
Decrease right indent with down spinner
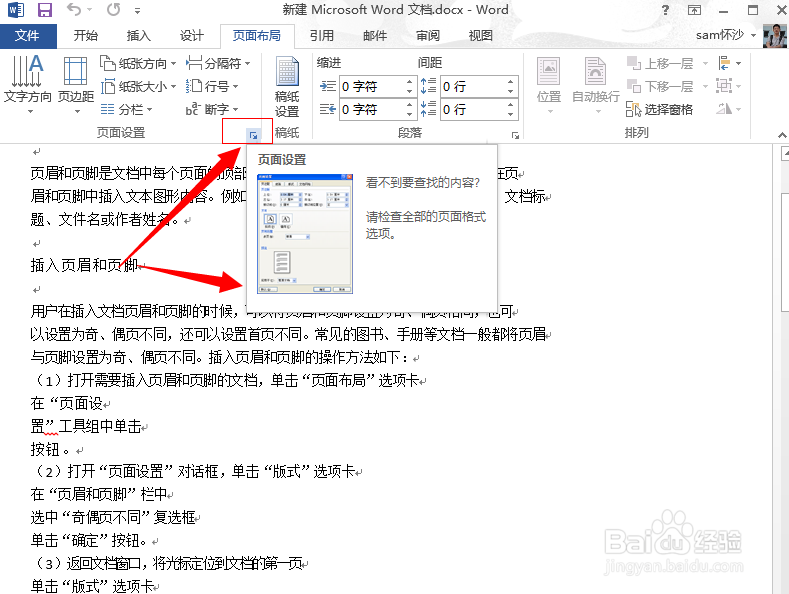(x=410, y=115)
